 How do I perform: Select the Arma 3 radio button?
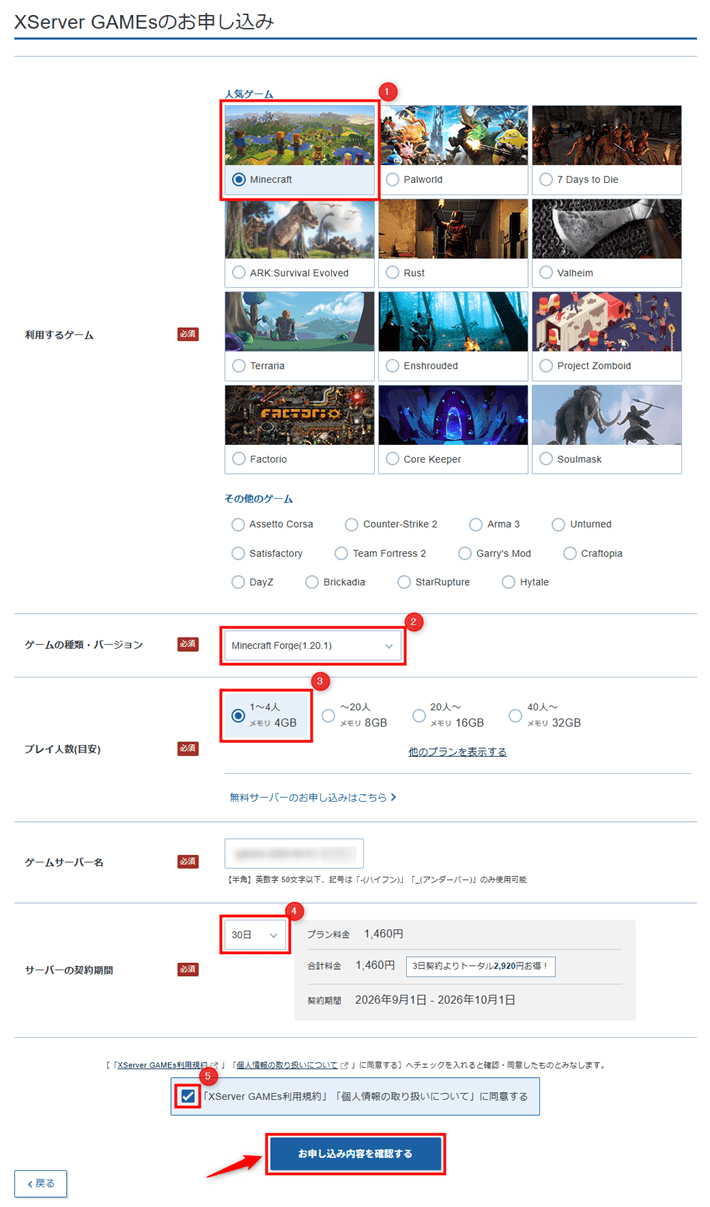tap(475, 524)
